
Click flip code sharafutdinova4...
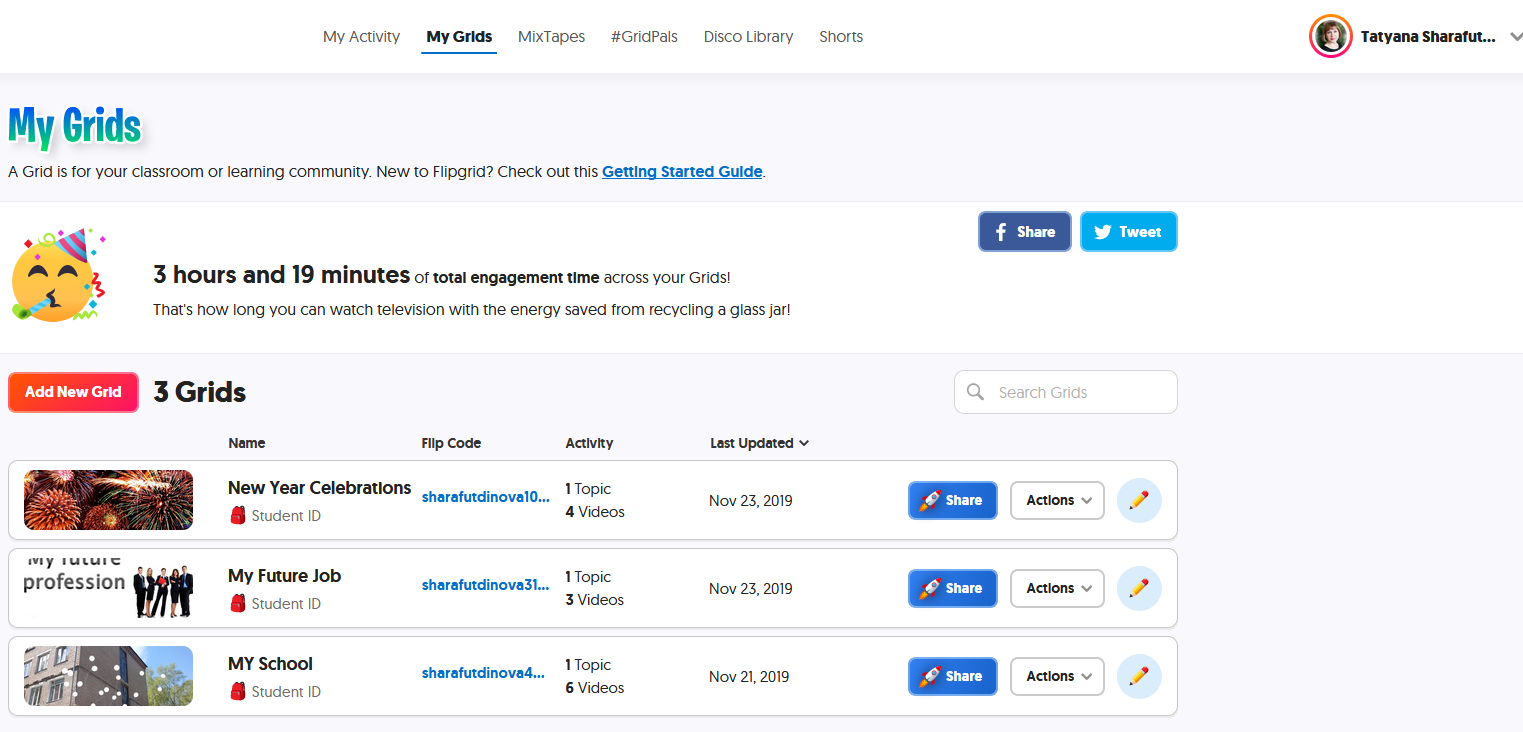(483, 673)
